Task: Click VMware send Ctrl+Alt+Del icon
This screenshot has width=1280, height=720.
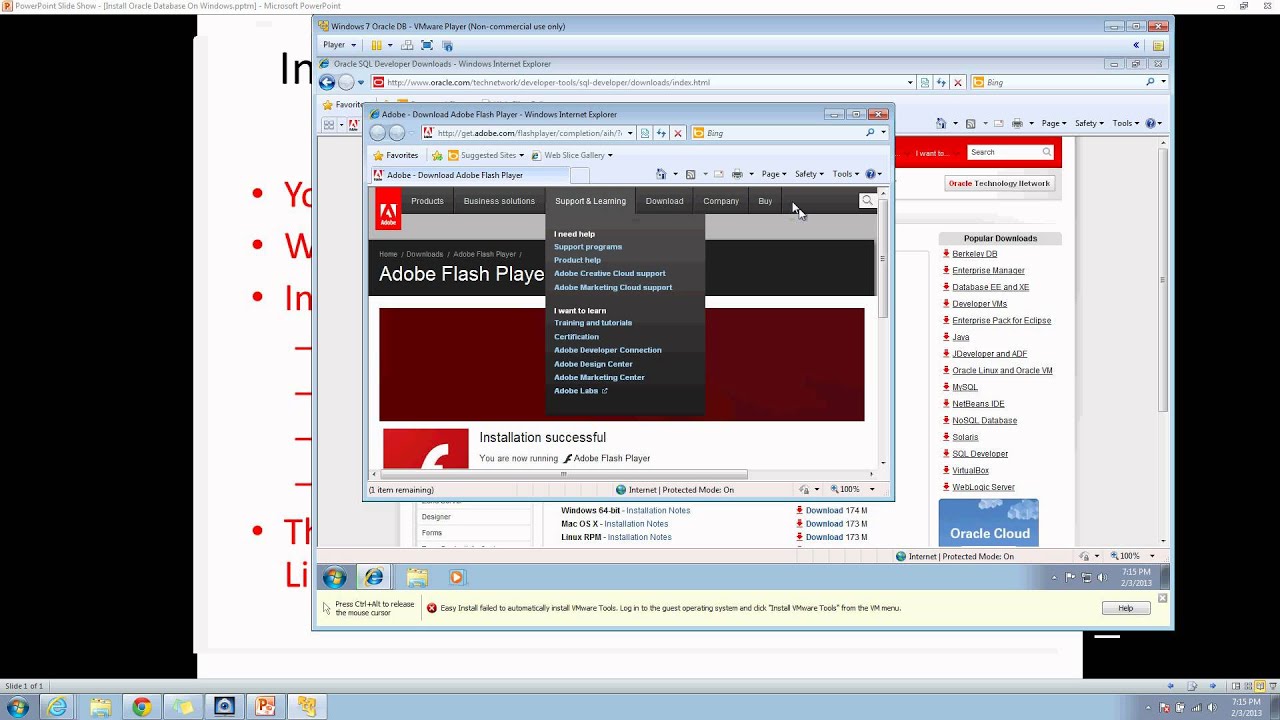Action: [x=407, y=45]
